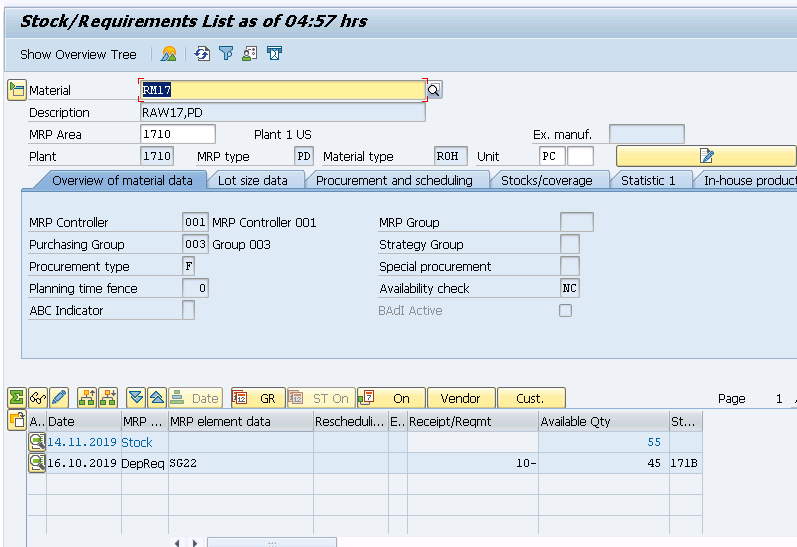Click the glasses display icon above the list
This screenshot has width=797, height=547.
pyautogui.click(x=38, y=398)
